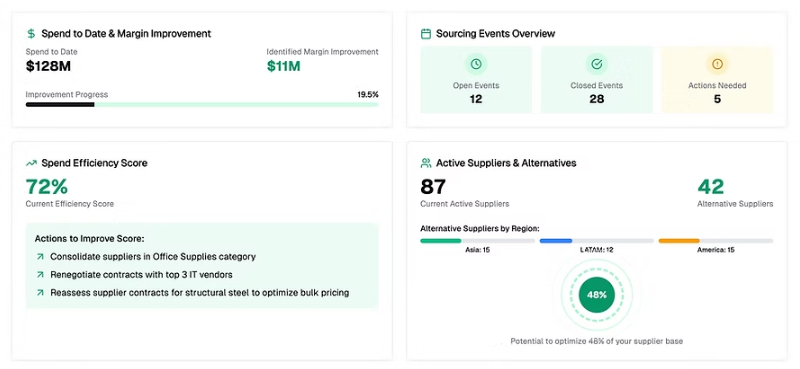Click the 42 Alternative Suppliers count

pyautogui.click(x=711, y=187)
